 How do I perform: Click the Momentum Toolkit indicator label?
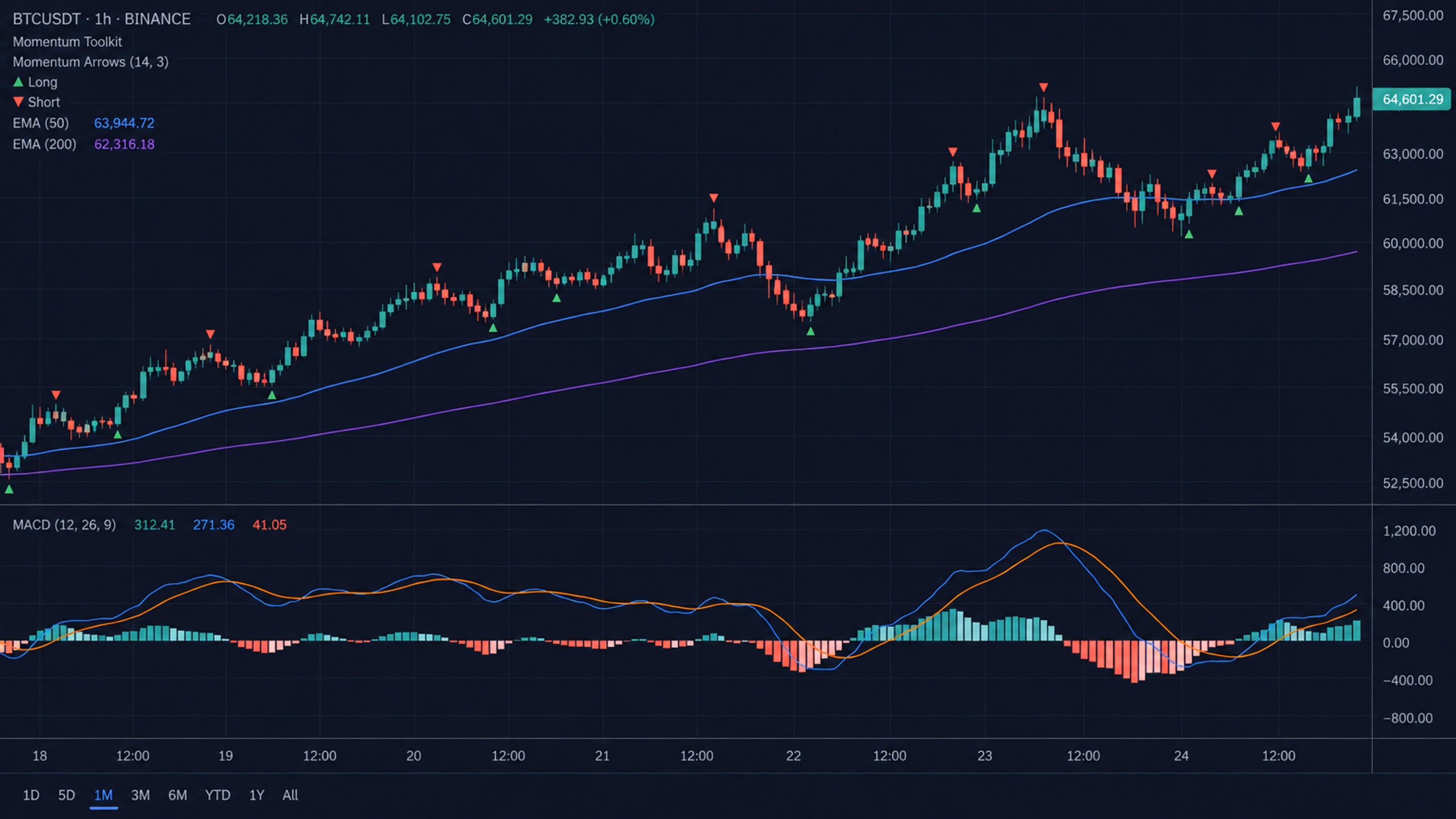[67, 42]
